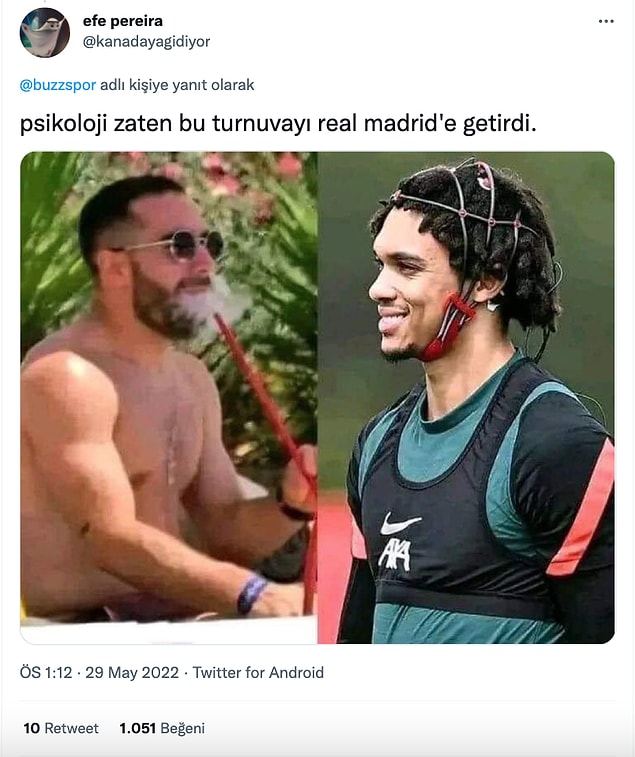Open the @buzzspor mention link
The height and width of the screenshot is (757, 635).
tap(57, 85)
